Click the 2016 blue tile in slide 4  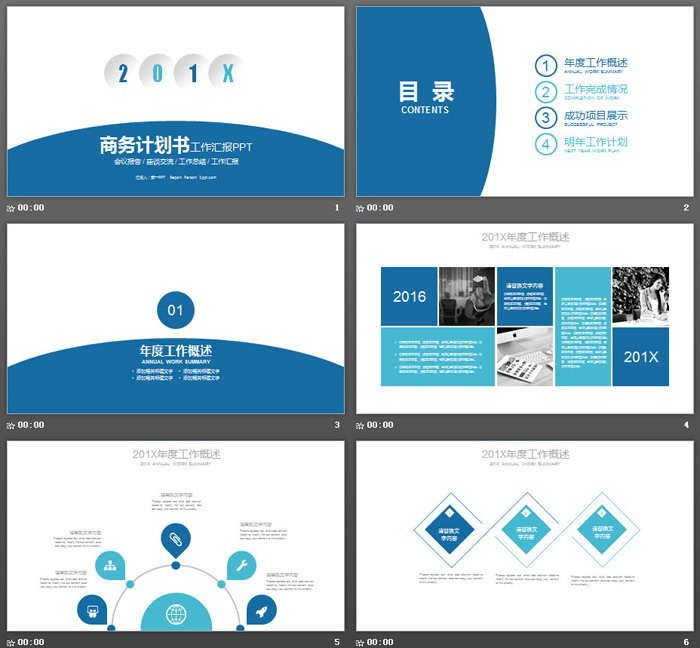click(x=409, y=296)
